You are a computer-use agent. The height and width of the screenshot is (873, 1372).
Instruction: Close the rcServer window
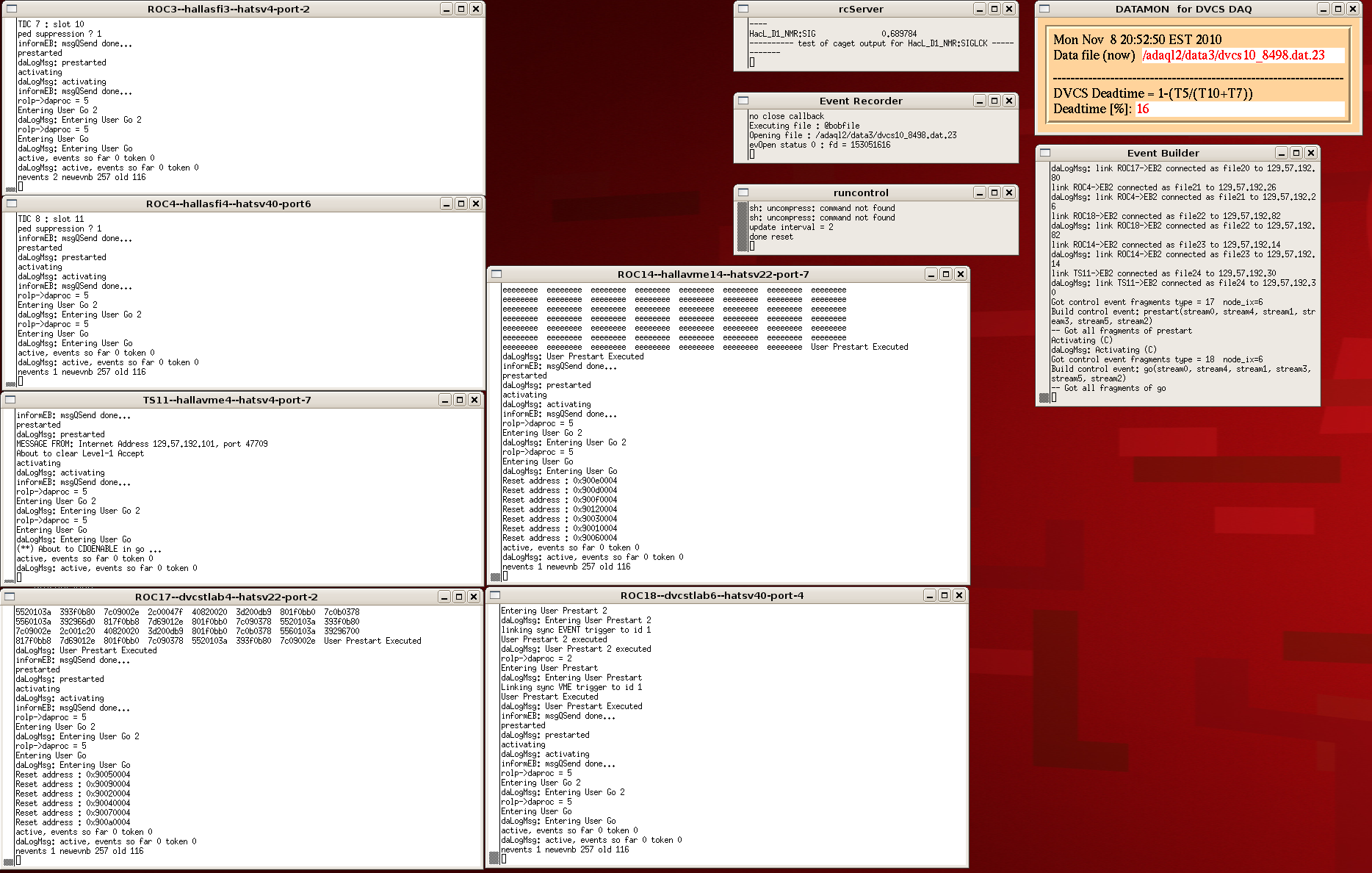tap(1009, 9)
